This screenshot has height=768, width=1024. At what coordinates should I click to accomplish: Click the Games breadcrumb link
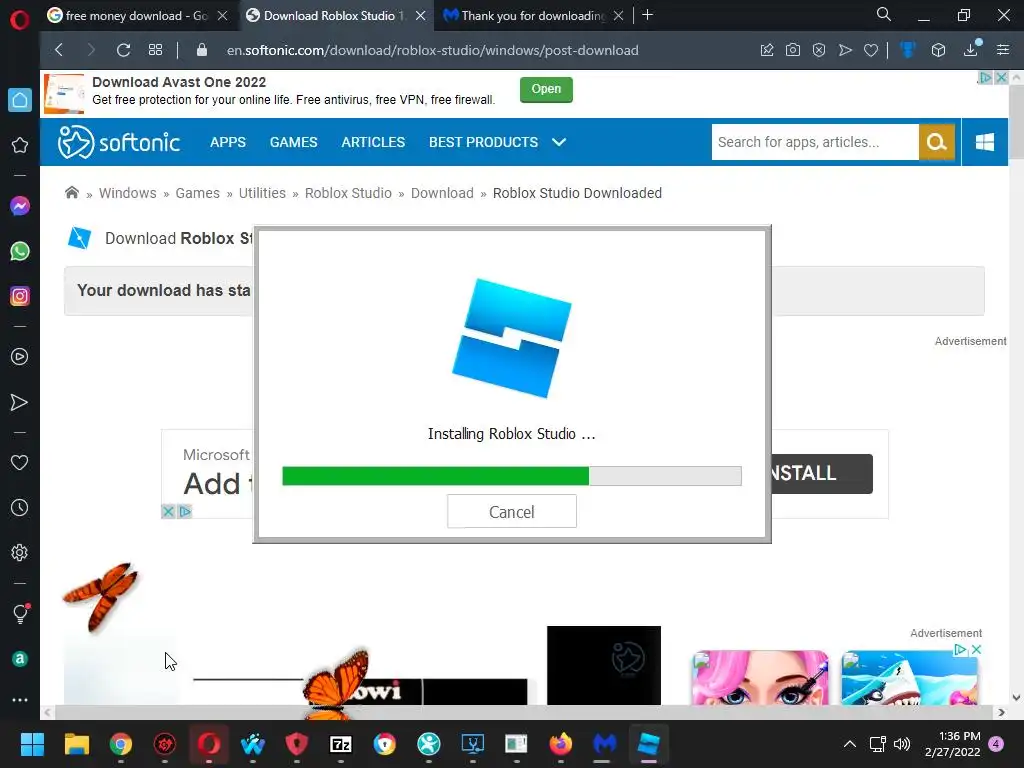tap(197, 193)
